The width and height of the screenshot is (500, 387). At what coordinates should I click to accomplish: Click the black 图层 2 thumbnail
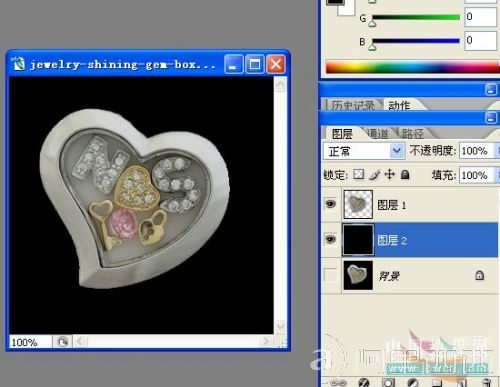(358, 240)
